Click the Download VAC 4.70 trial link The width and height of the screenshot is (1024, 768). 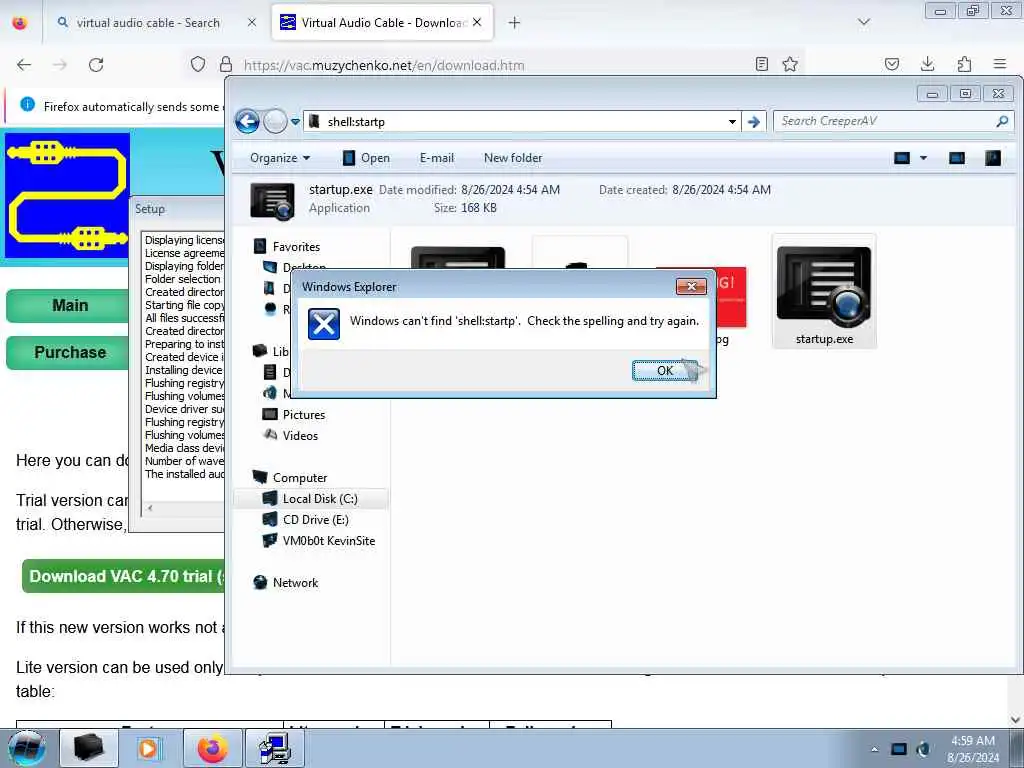124,577
